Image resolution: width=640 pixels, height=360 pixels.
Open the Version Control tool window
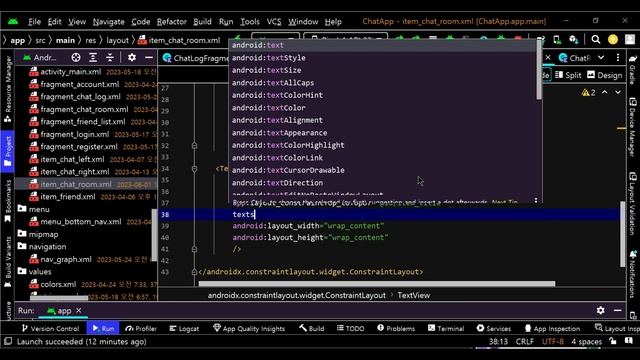[x=50, y=328]
